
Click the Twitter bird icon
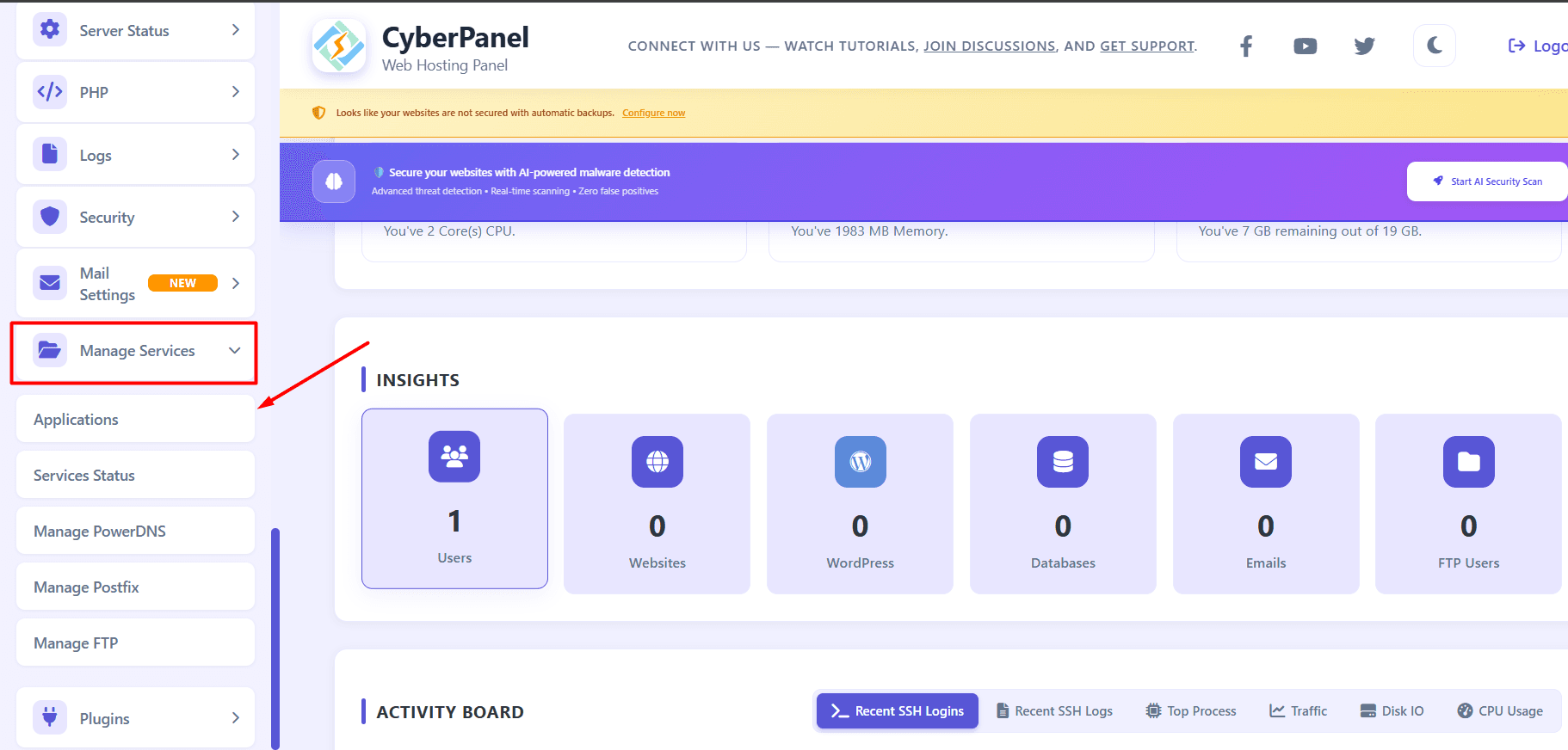(x=1364, y=46)
